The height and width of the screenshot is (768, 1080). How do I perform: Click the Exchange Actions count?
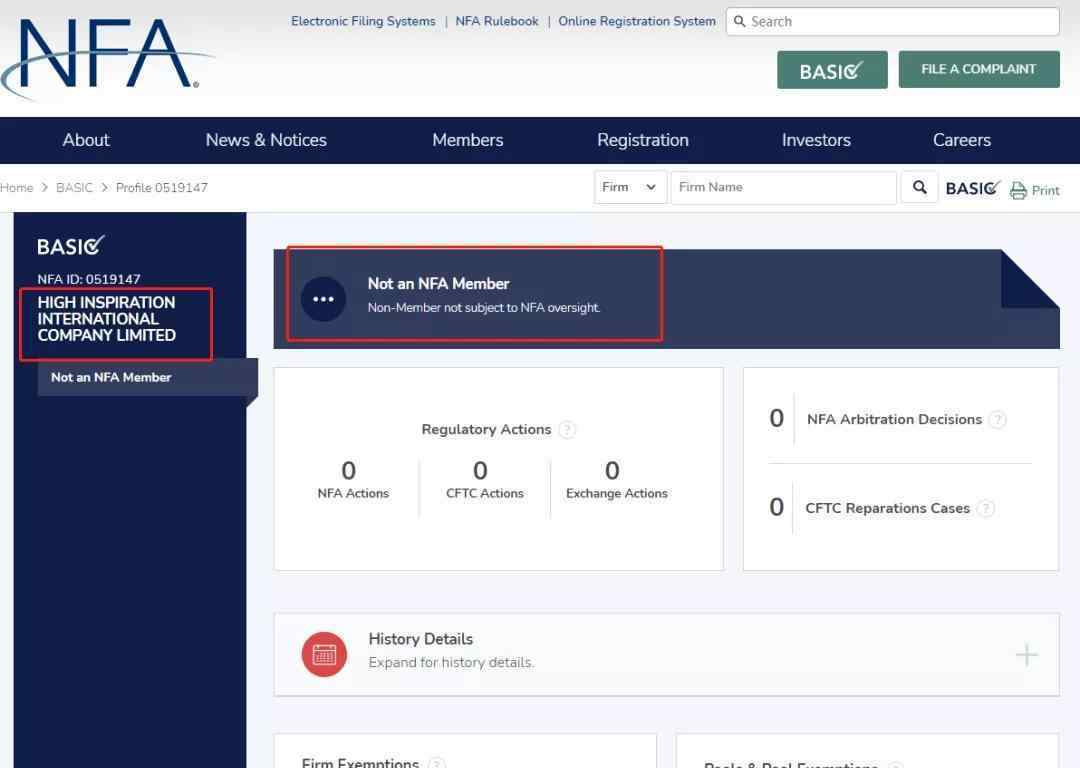point(612,471)
